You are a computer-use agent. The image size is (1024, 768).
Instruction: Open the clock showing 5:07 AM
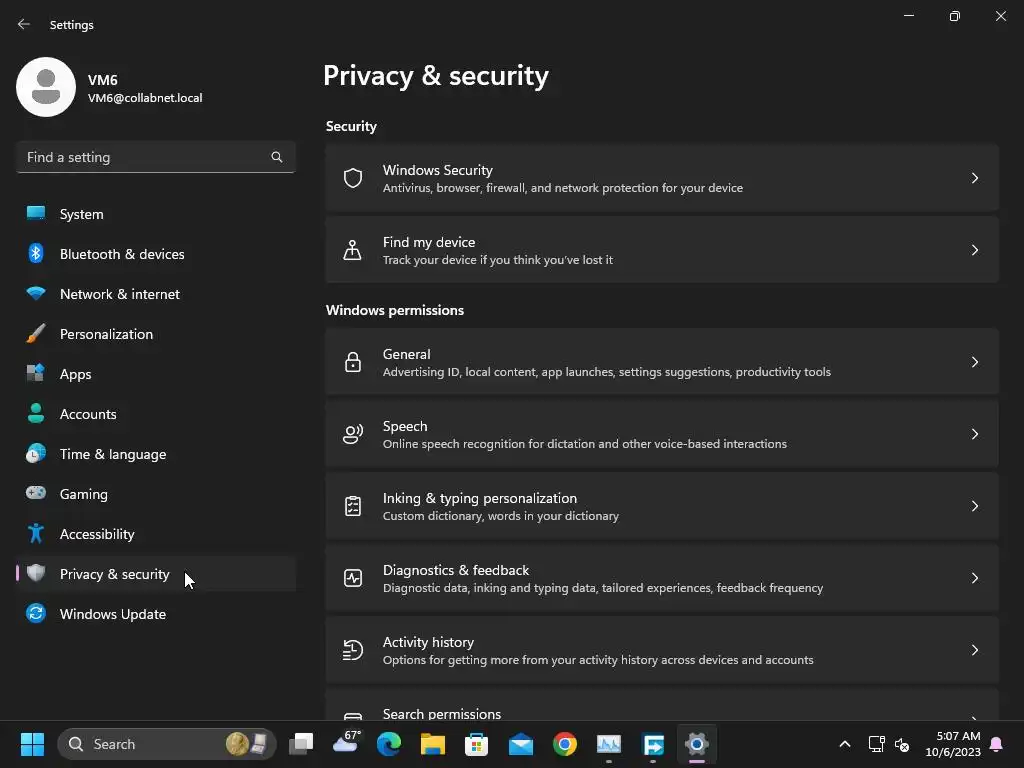pos(953,744)
